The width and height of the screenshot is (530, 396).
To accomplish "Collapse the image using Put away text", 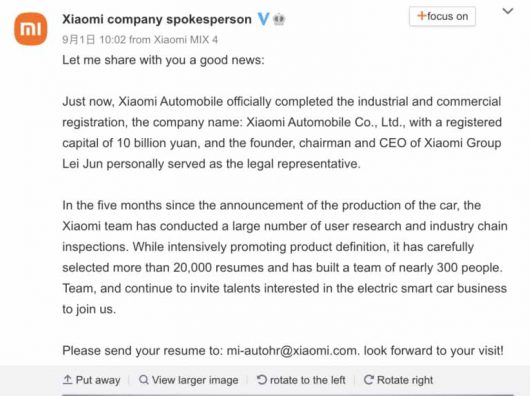I will click(x=98, y=380).
